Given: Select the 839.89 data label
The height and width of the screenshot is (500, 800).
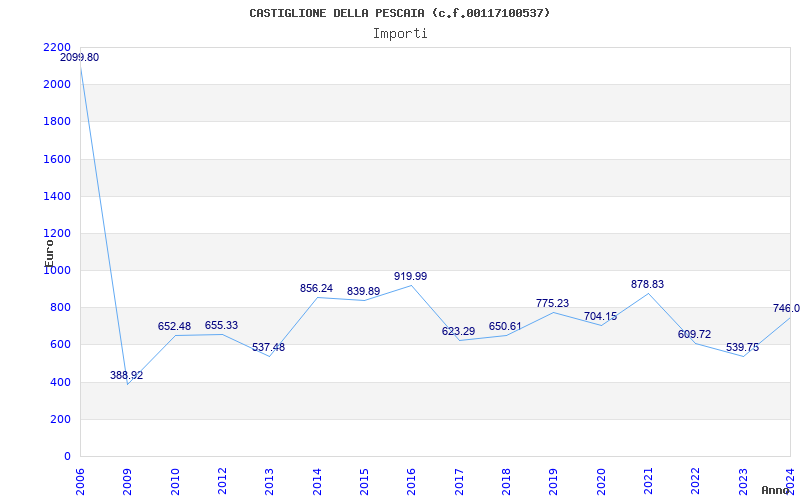Looking at the screenshot, I should pos(363,291).
